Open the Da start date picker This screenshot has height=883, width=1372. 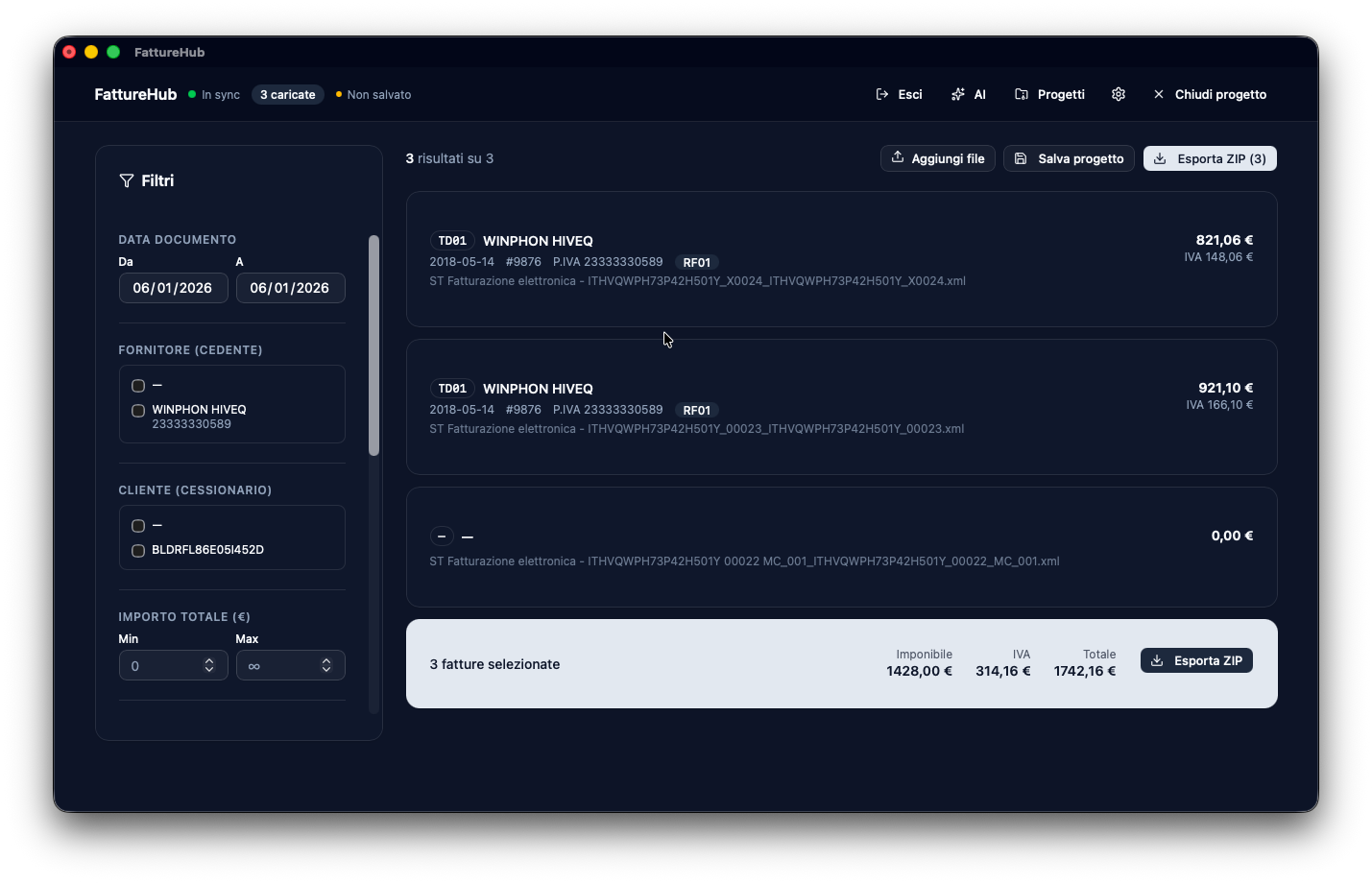173,288
